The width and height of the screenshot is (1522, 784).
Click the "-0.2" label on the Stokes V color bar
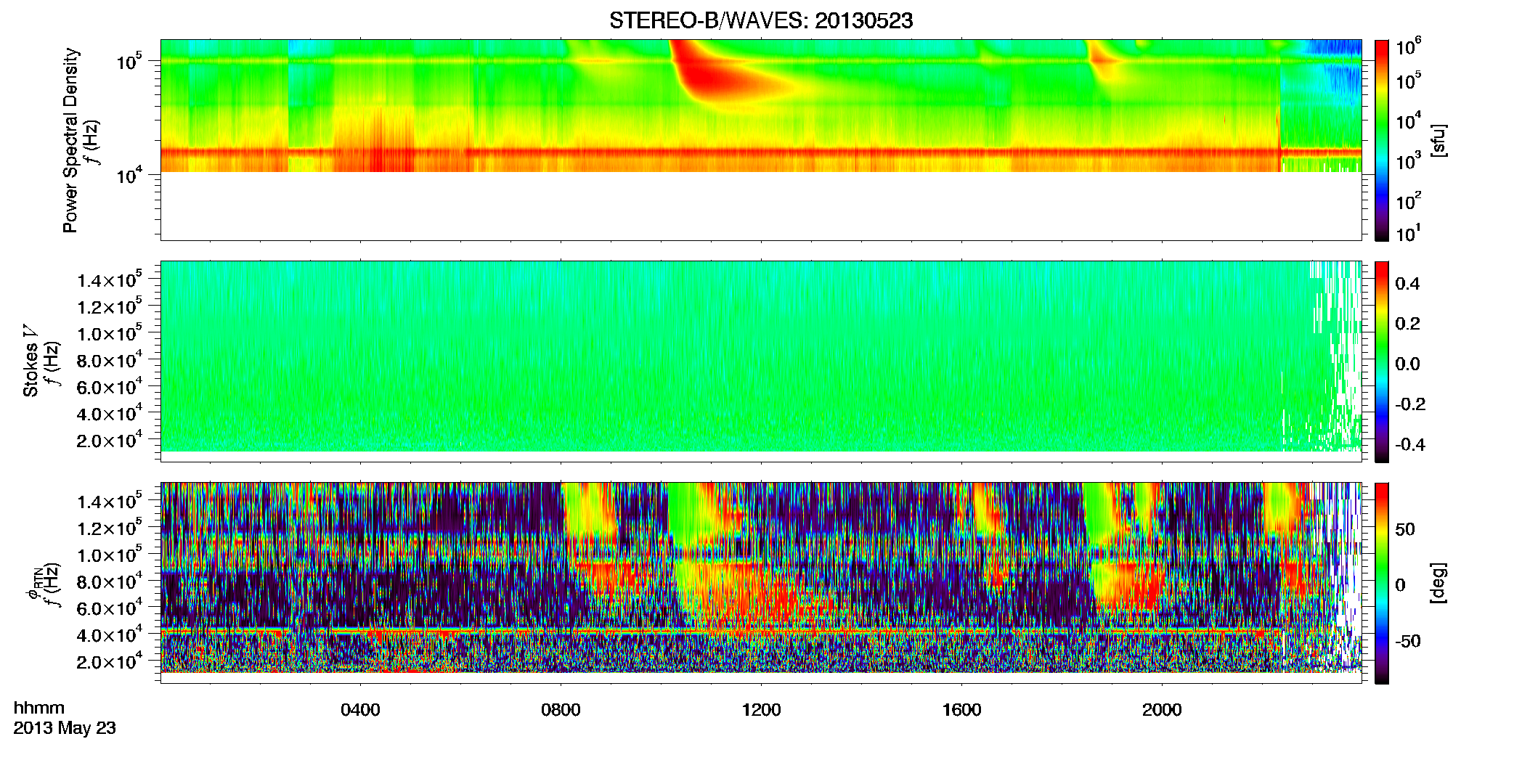coord(1410,404)
